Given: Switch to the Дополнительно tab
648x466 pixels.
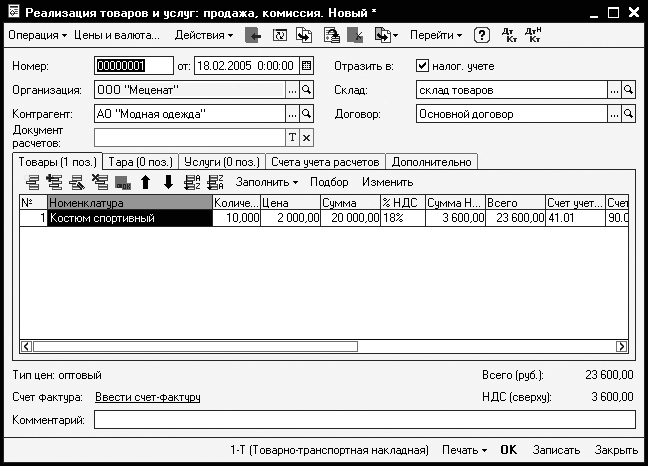Looking at the screenshot, I should (x=431, y=162).
